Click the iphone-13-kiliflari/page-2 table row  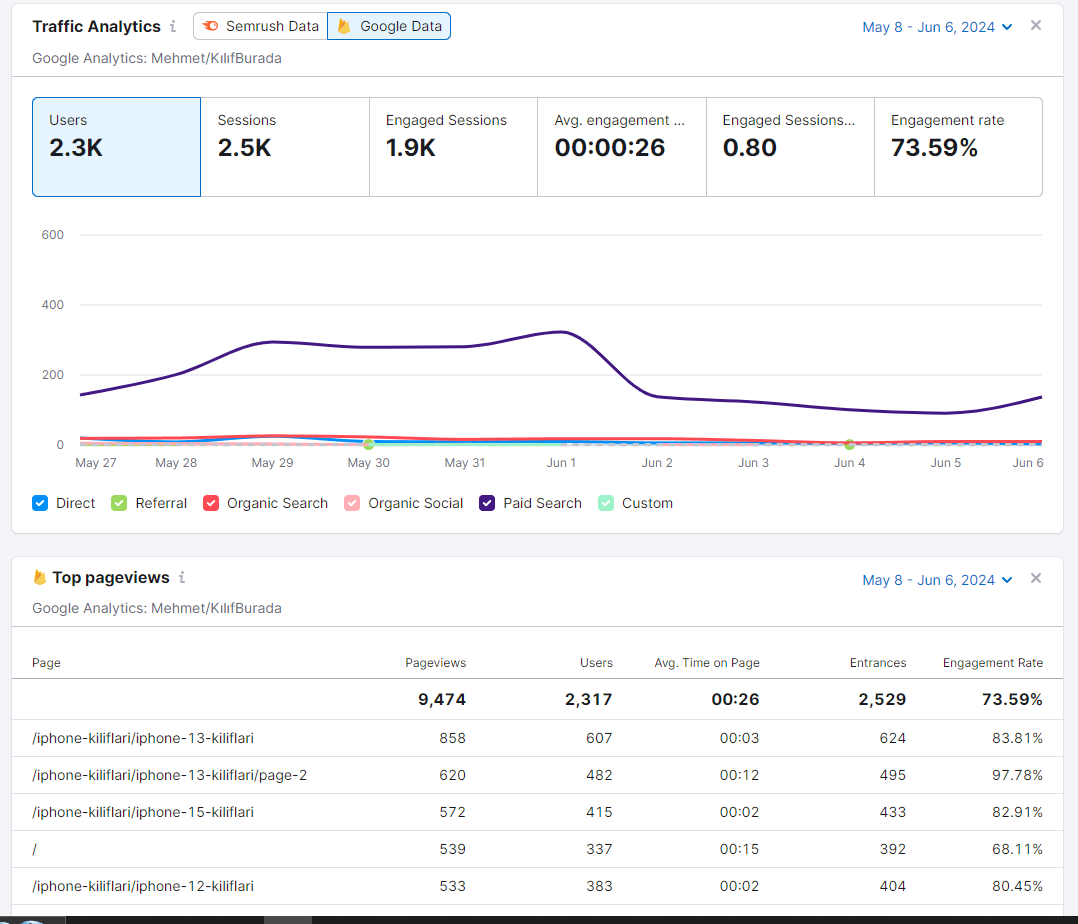click(x=538, y=776)
